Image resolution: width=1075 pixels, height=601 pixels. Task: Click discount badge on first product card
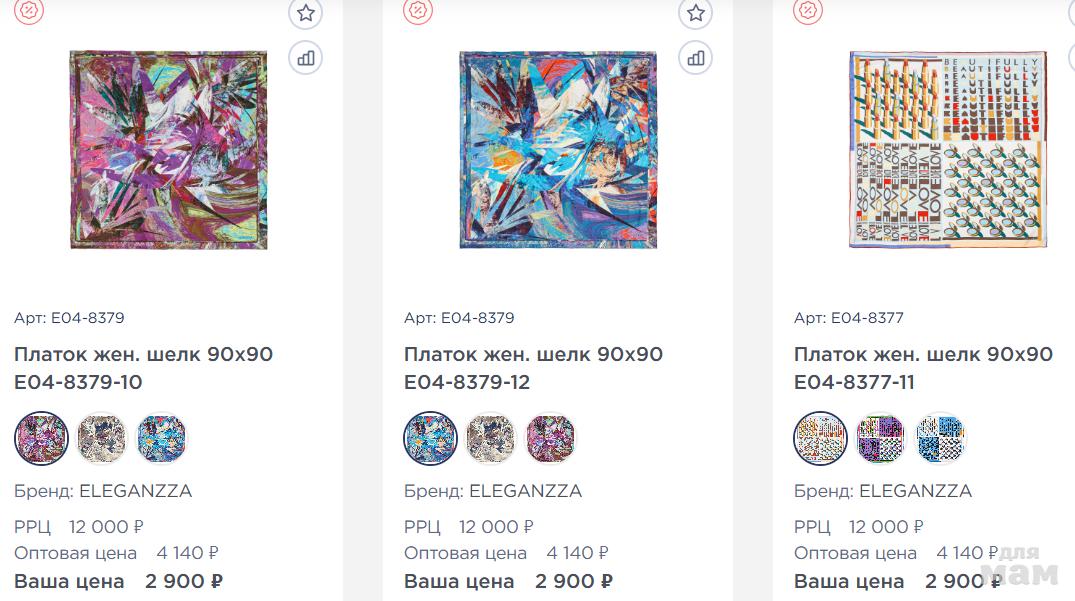(x=29, y=10)
